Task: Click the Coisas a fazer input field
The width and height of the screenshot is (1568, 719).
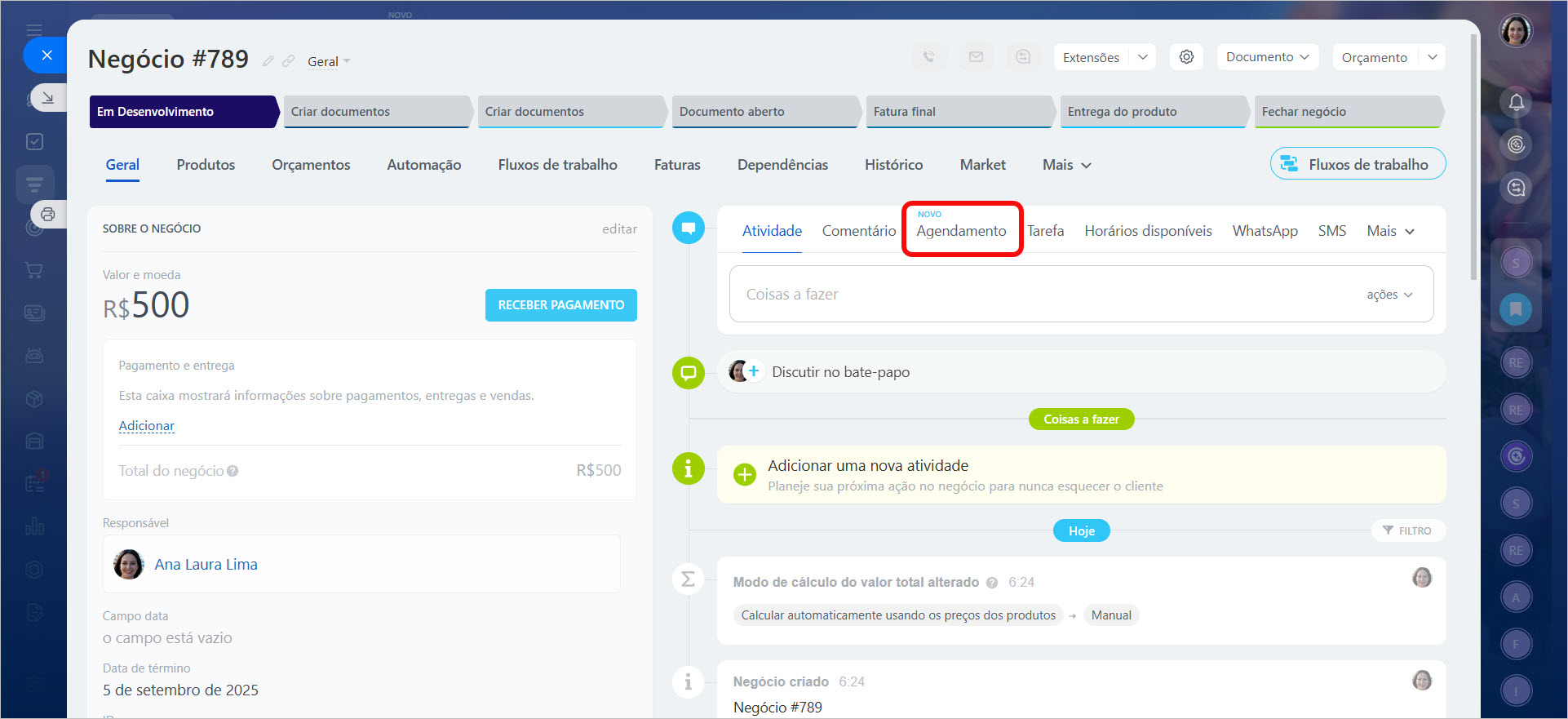Action: point(1044,295)
